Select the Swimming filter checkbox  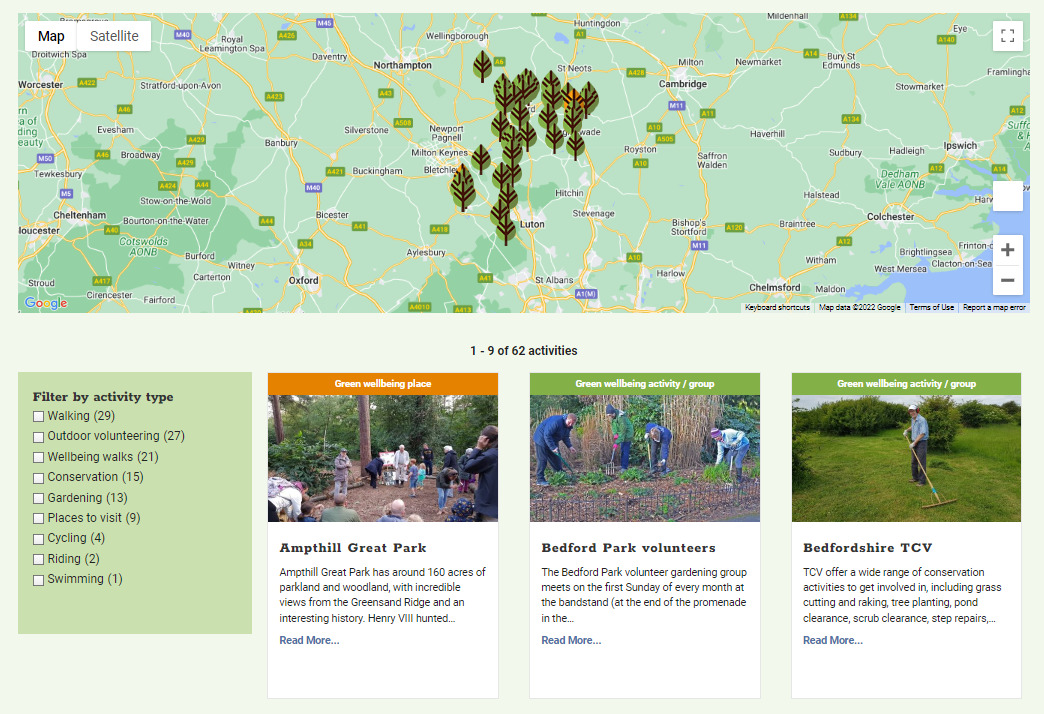(x=39, y=580)
